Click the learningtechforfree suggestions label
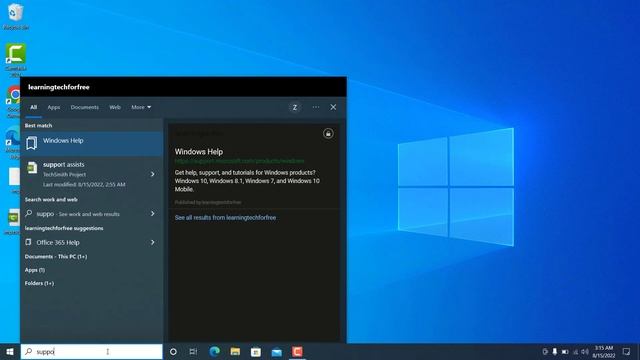This screenshot has height=360, width=640. coord(64,228)
